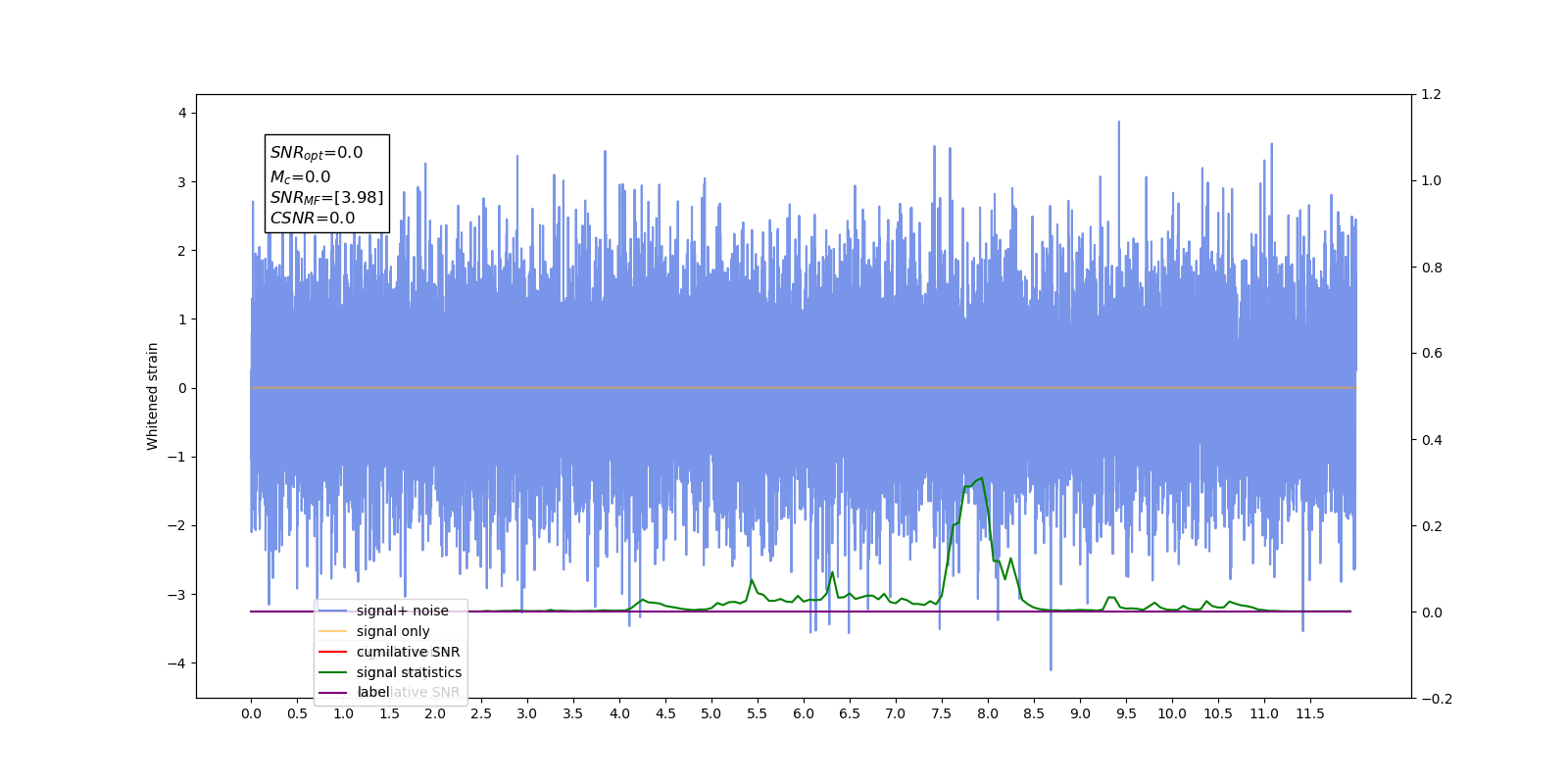Click the x-axis tick label 0.0

tap(251, 713)
